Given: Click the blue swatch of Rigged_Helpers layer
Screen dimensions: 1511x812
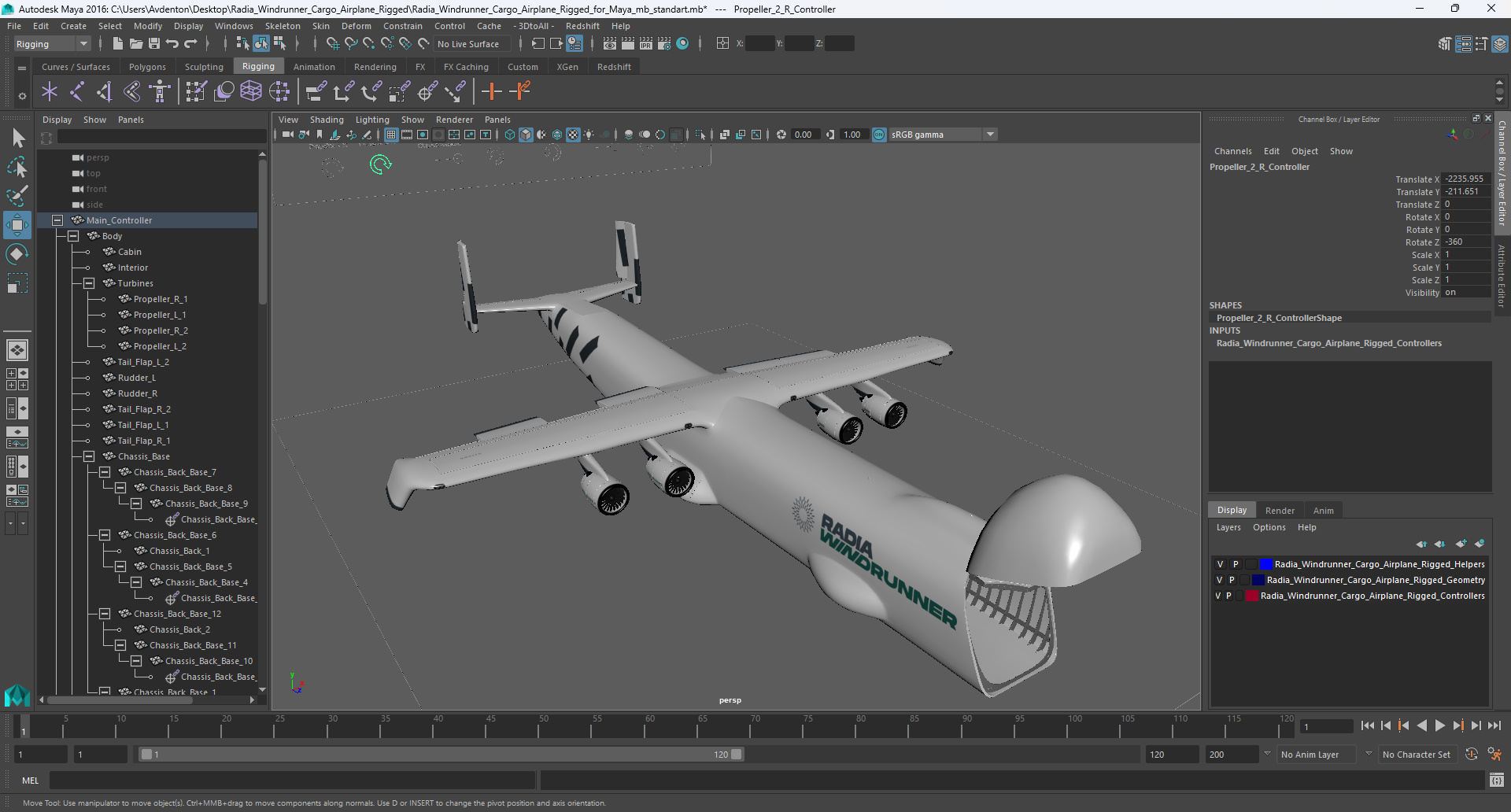Looking at the screenshot, I should point(1266,564).
